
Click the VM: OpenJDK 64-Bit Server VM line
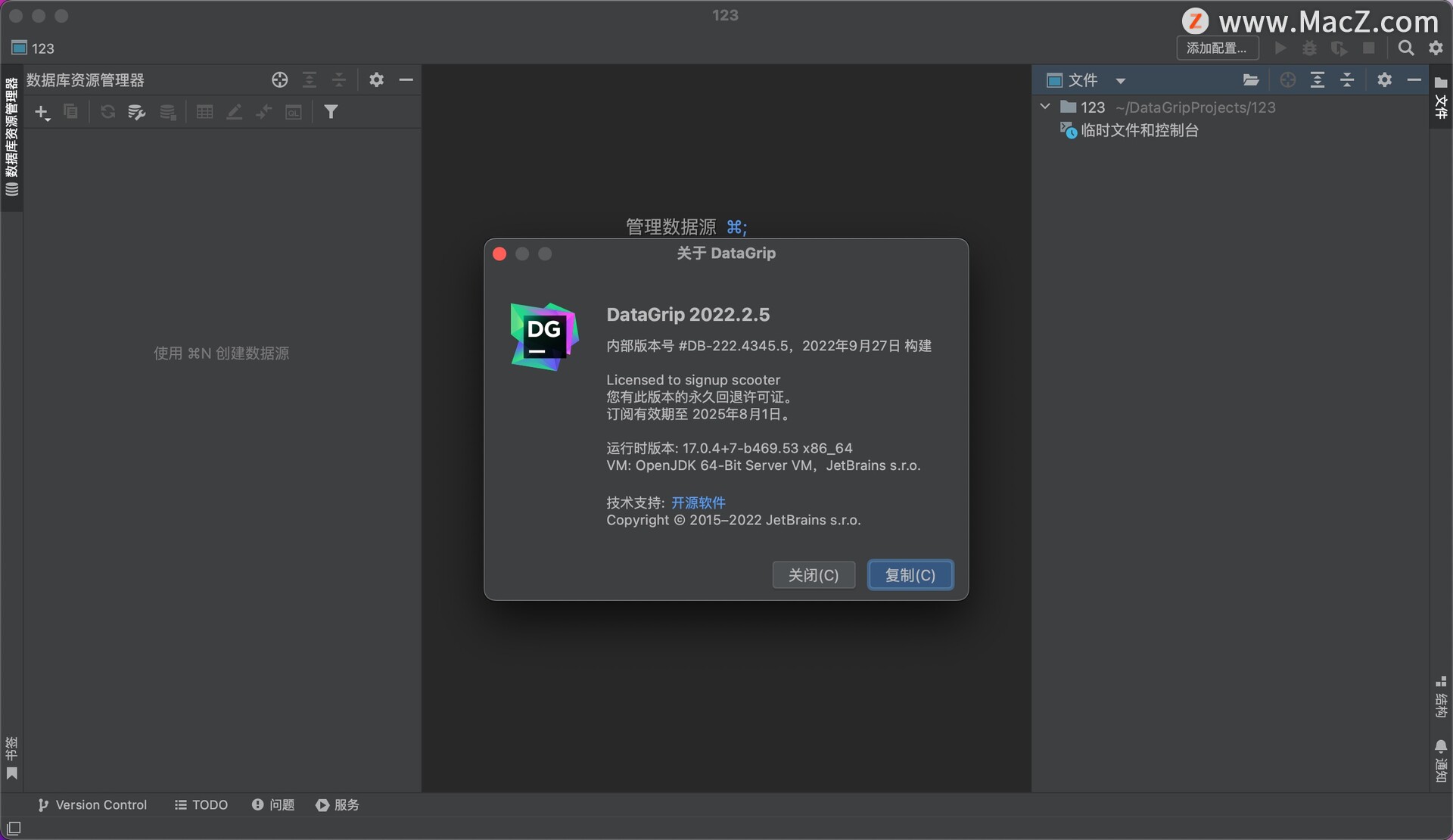coord(763,465)
